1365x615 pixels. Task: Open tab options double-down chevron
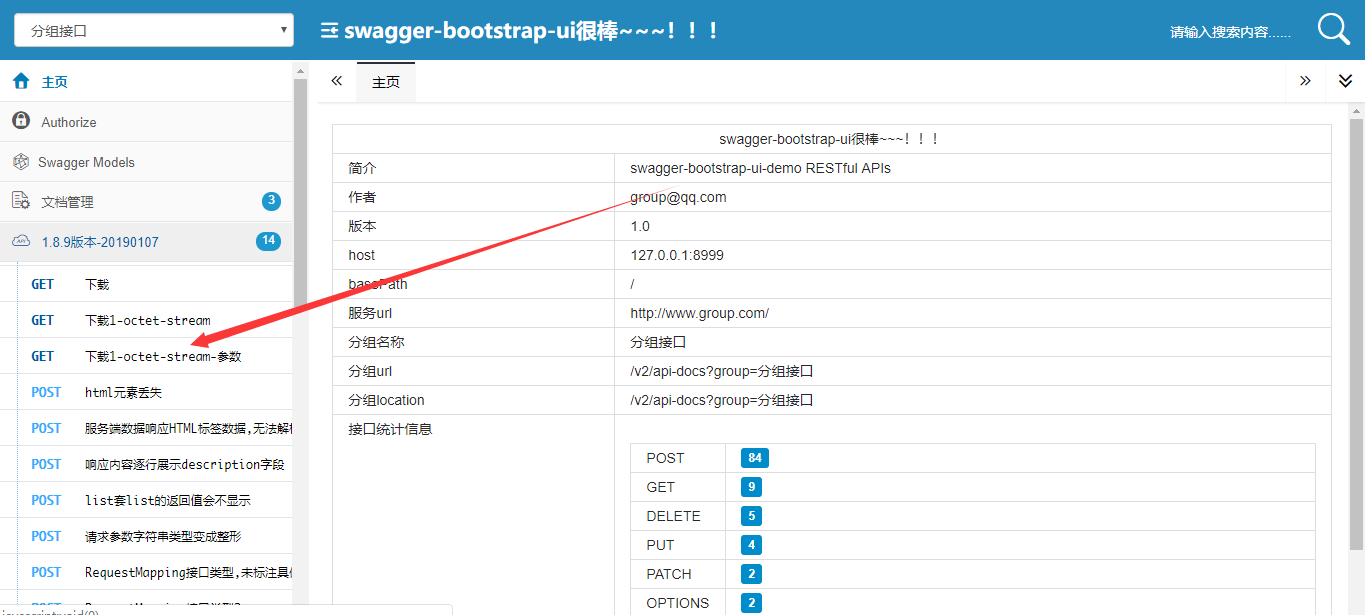1345,81
